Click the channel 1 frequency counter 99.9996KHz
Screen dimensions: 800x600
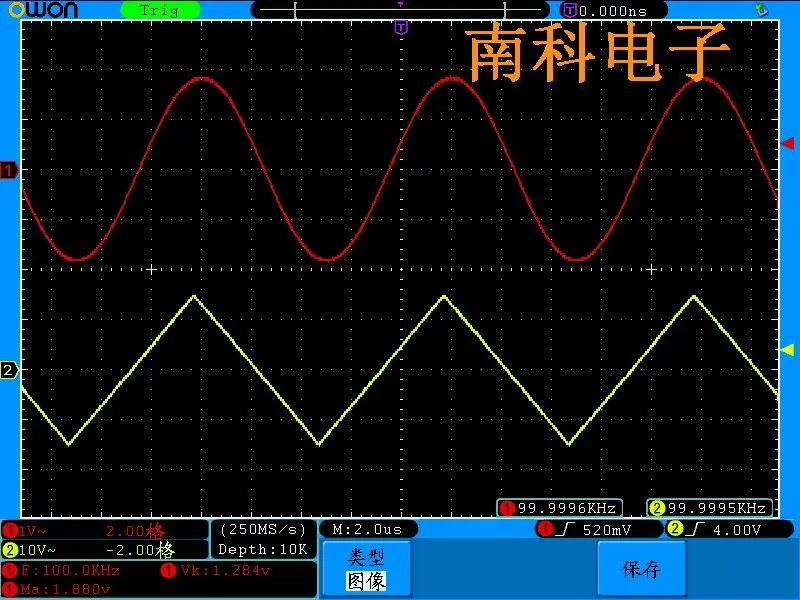coord(559,508)
